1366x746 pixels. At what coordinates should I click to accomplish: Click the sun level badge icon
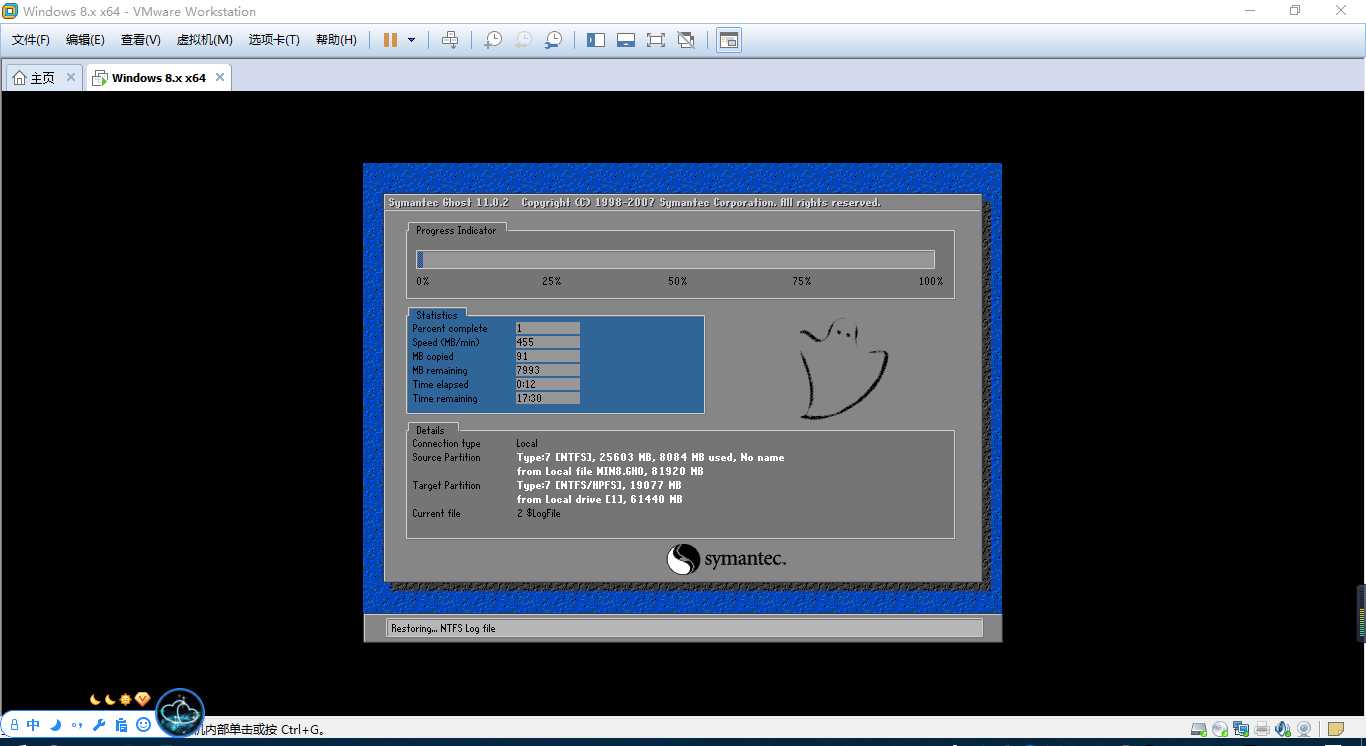point(126,700)
